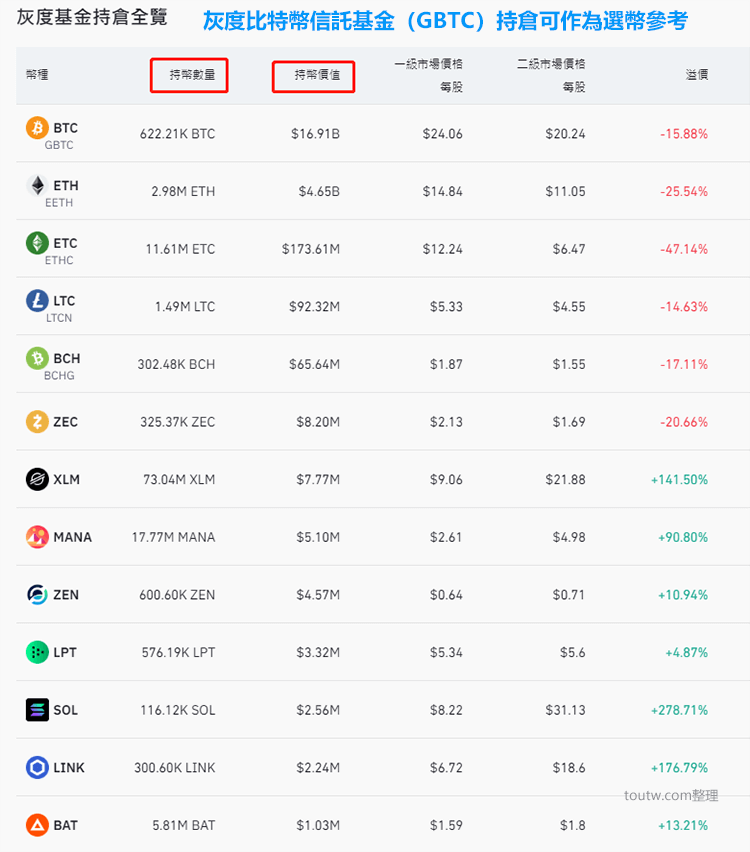The height and width of the screenshot is (852, 750).
Task: Click the Ethereum ETH coin icon
Action: tap(37, 185)
